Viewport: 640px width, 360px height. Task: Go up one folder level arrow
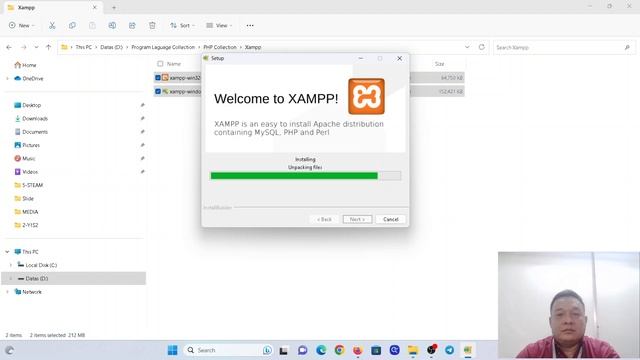pyautogui.click(x=49, y=47)
